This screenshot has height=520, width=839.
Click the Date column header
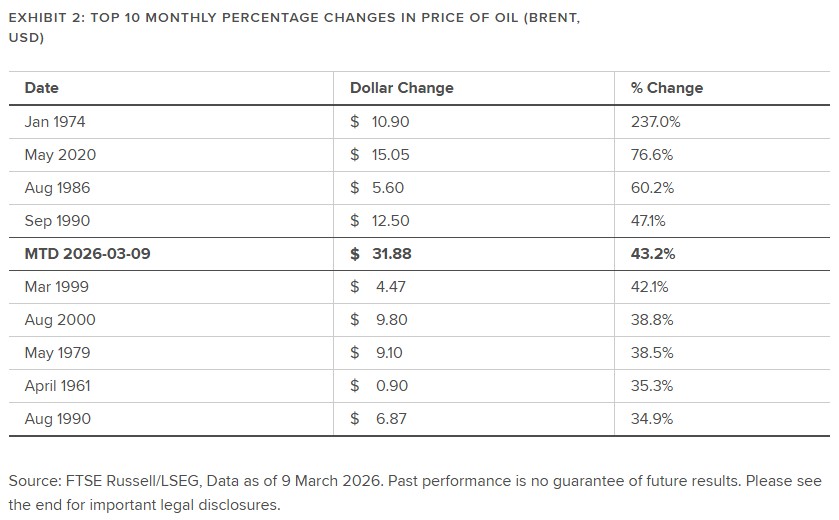point(42,88)
